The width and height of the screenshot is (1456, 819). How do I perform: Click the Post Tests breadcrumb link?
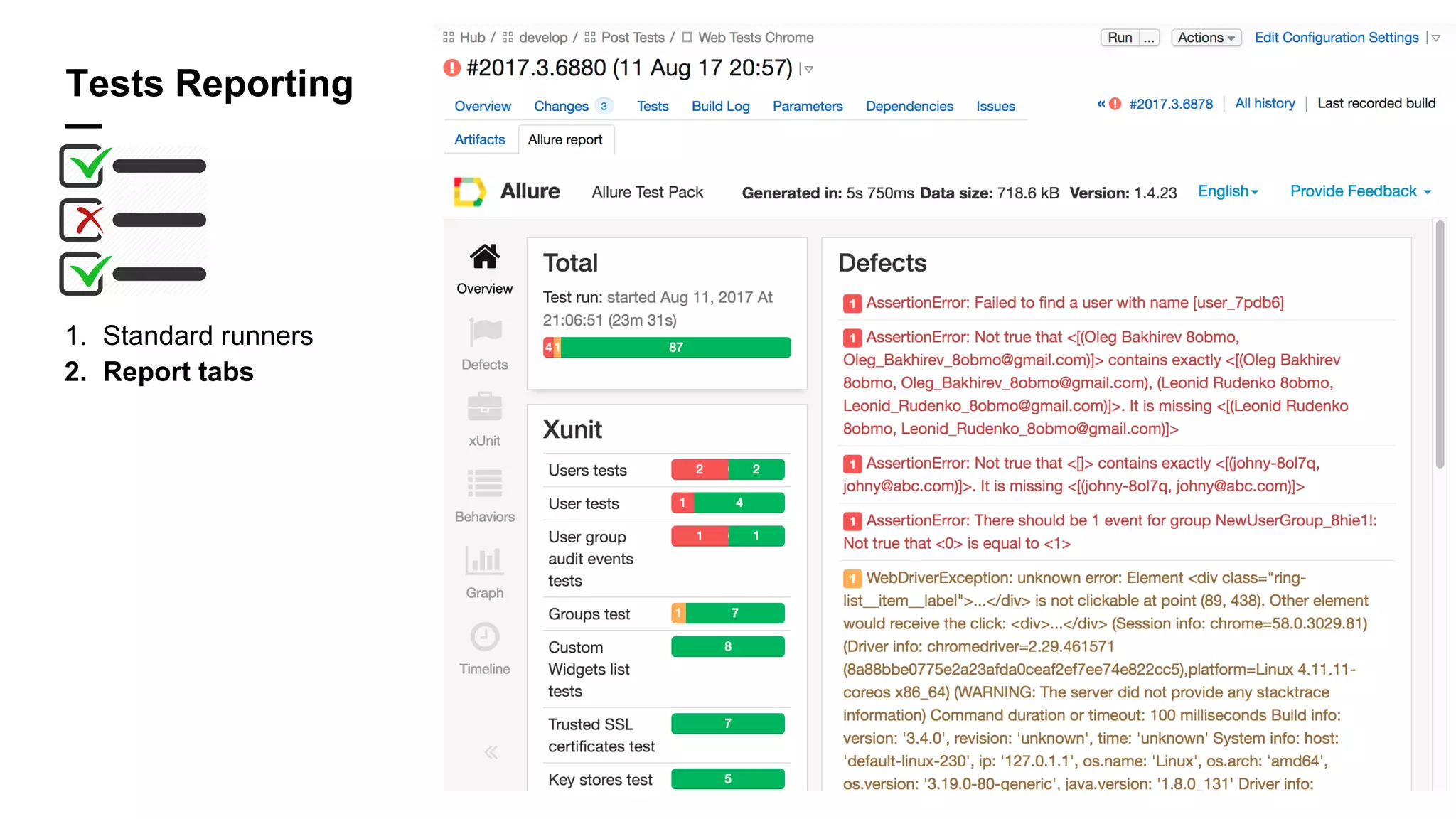click(x=633, y=37)
